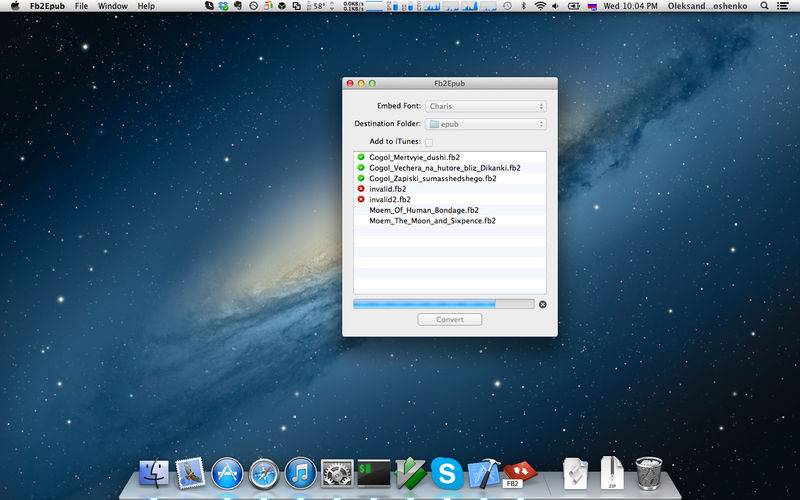Launch Skype from the Dock
800x500 pixels.
point(447,473)
